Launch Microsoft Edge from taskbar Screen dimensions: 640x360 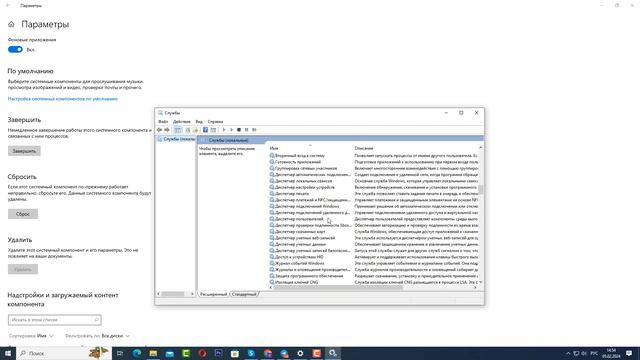coord(137,353)
